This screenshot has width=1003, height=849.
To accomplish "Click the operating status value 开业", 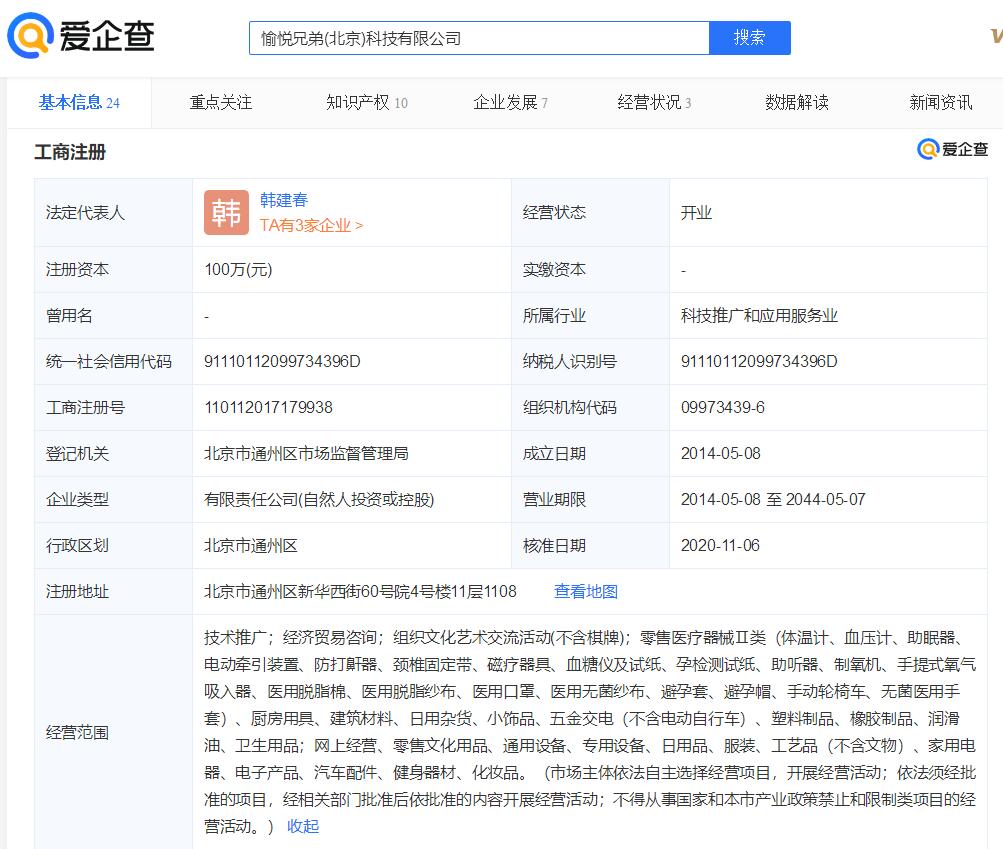I will pos(697,212).
